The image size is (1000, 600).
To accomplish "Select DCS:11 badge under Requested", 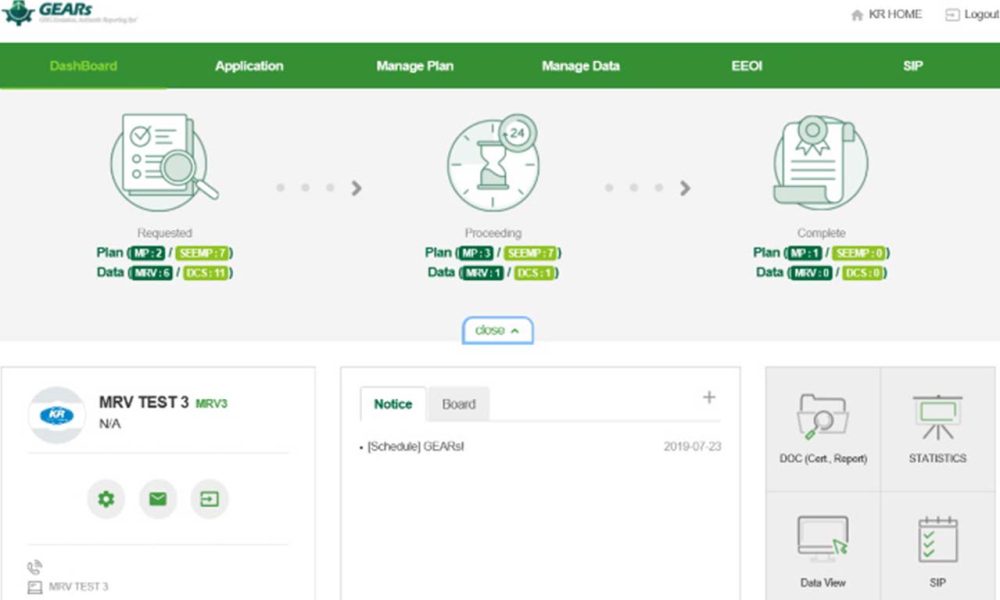I will click(x=206, y=273).
